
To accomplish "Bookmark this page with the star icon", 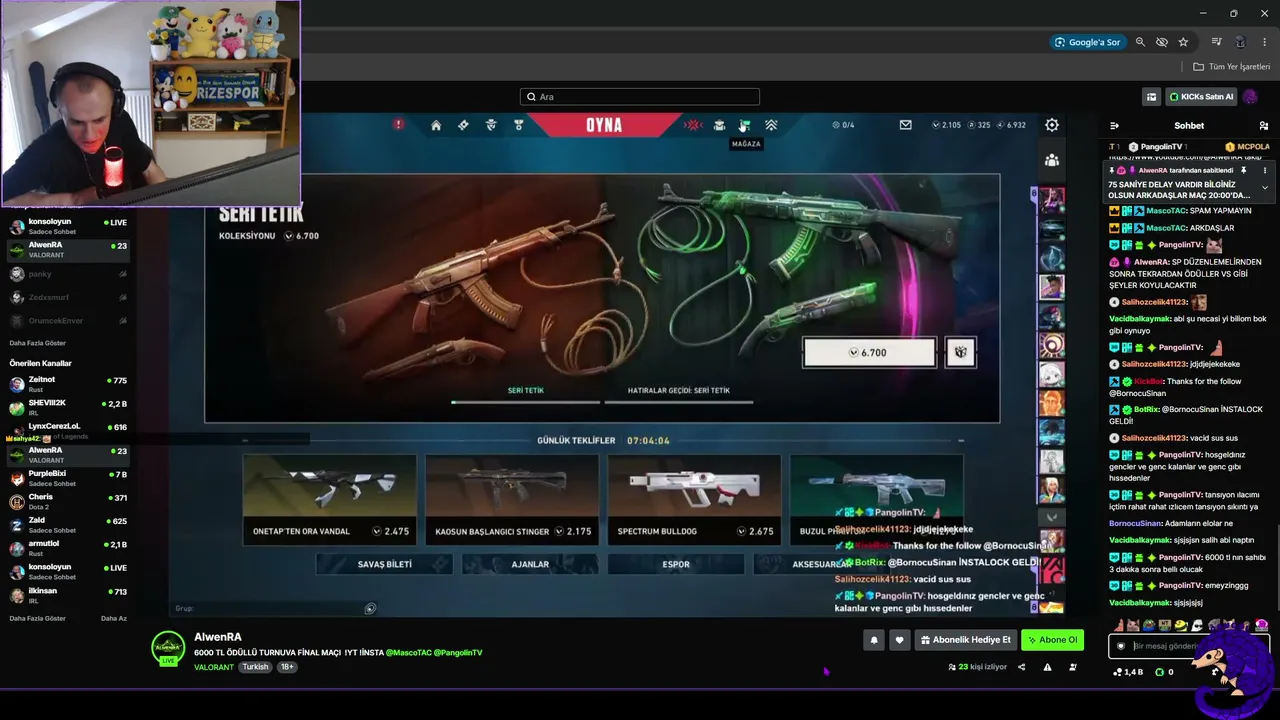I will 1183,42.
